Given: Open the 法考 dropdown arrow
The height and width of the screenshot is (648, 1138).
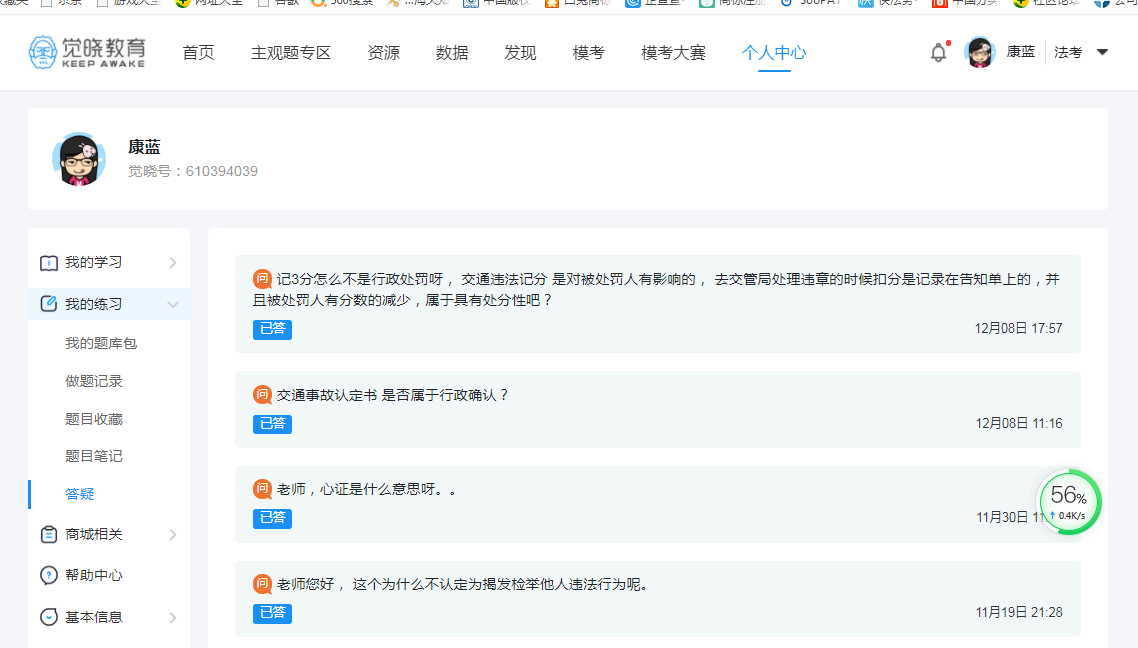Looking at the screenshot, I should [1102, 52].
